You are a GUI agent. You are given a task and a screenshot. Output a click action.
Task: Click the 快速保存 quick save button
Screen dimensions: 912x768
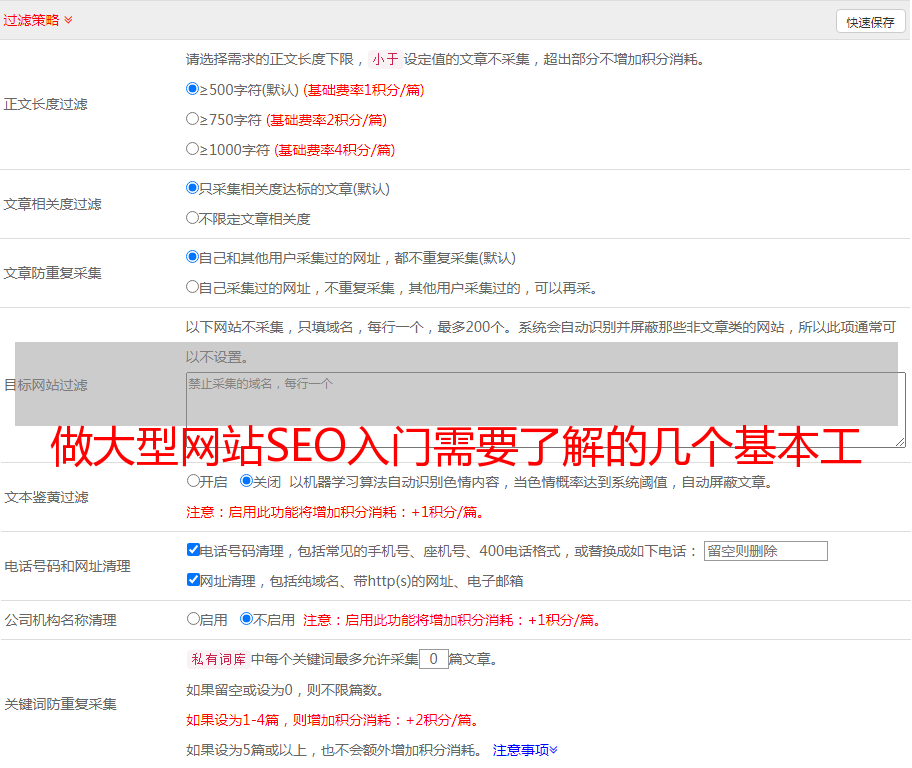tap(870, 22)
